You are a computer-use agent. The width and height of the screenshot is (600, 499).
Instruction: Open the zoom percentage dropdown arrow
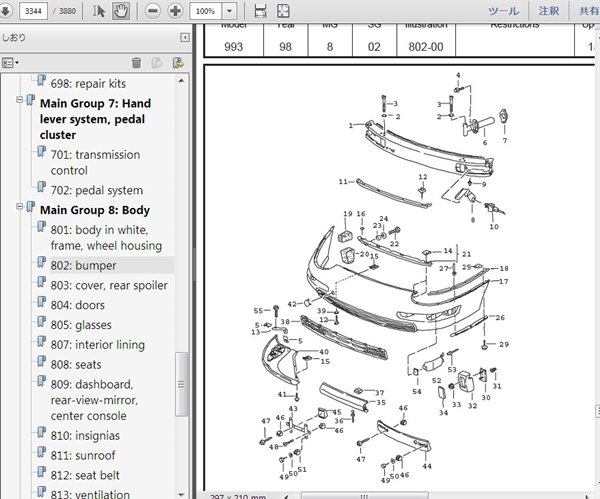pos(229,11)
